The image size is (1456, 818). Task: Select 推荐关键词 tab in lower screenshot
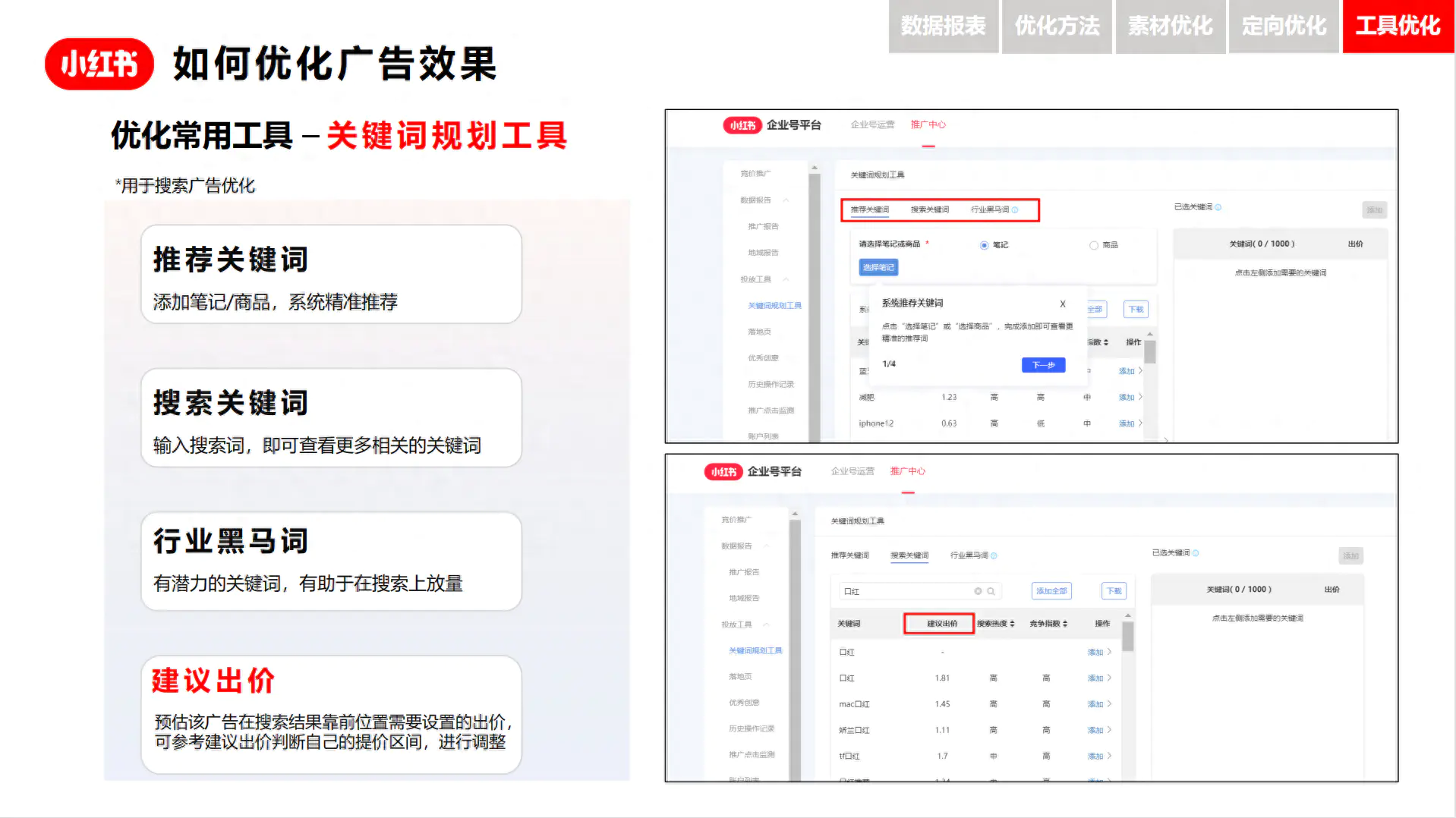(849, 556)
